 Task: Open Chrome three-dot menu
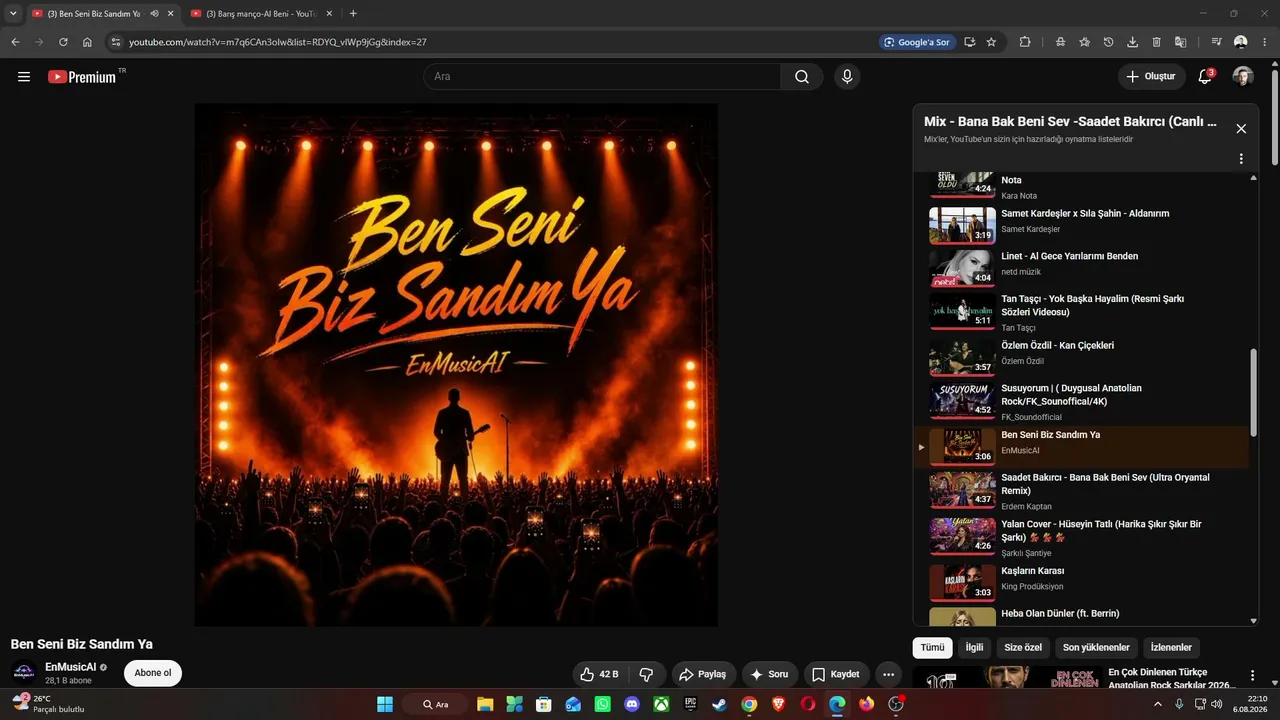coord(1264,42)
